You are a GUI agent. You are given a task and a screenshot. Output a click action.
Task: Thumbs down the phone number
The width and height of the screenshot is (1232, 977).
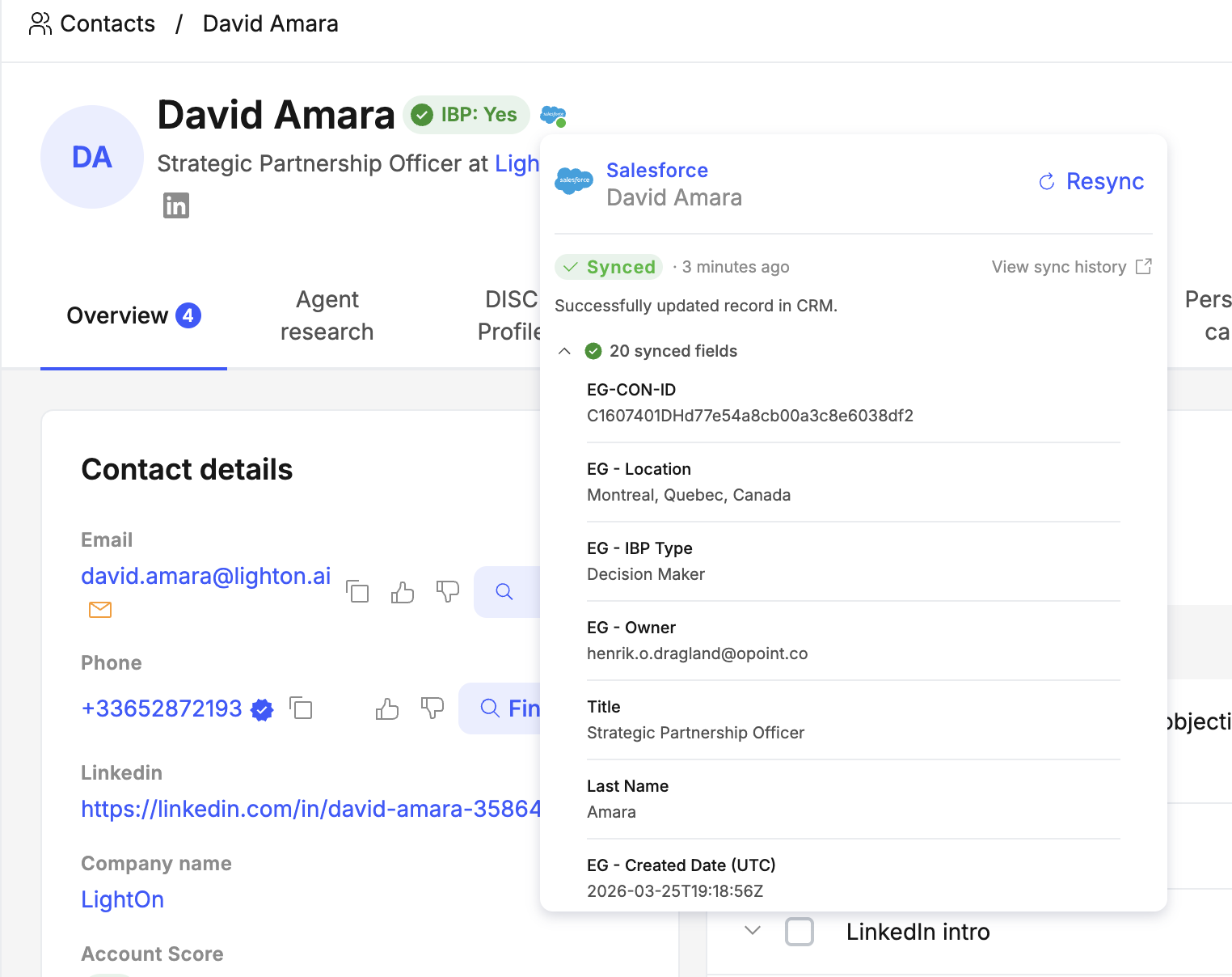coord(432,708)
